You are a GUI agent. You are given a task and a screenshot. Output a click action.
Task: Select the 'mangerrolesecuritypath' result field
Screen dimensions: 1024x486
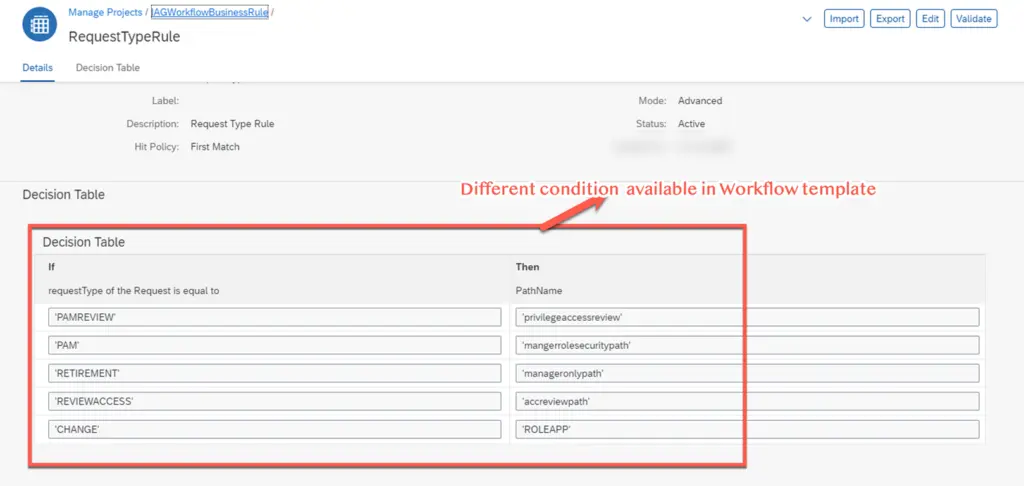748,345
